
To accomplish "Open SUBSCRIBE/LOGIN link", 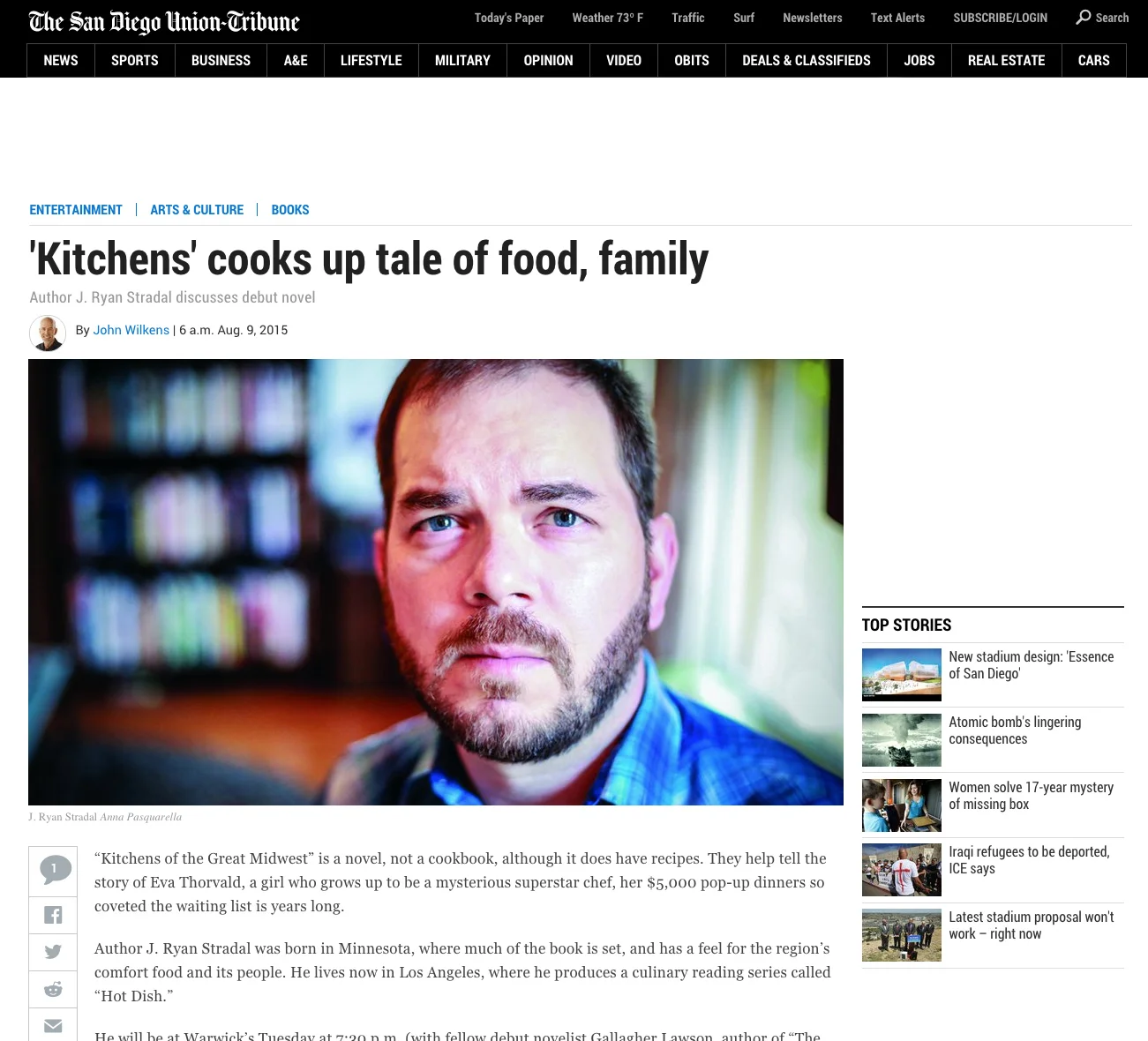I will (1001, 18).
